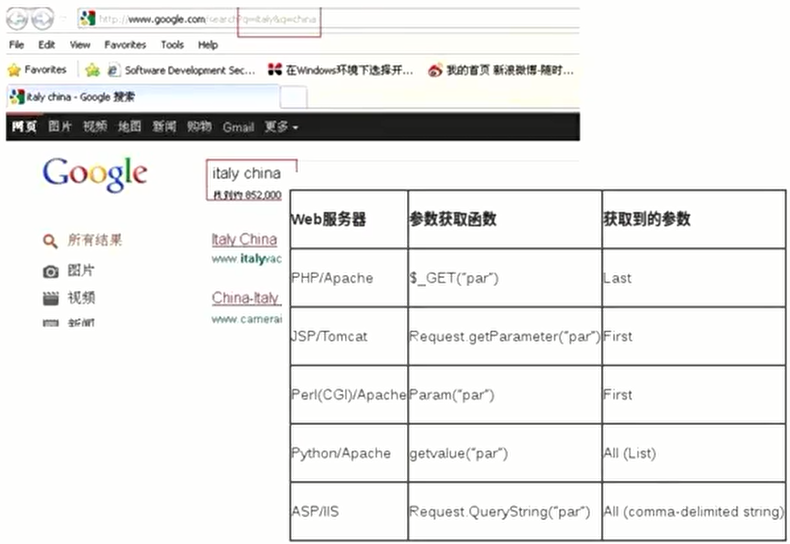Viewport: 790px width, 544px height.
Task: Click the Weibo bookmark icon
Action: [435, 70]
